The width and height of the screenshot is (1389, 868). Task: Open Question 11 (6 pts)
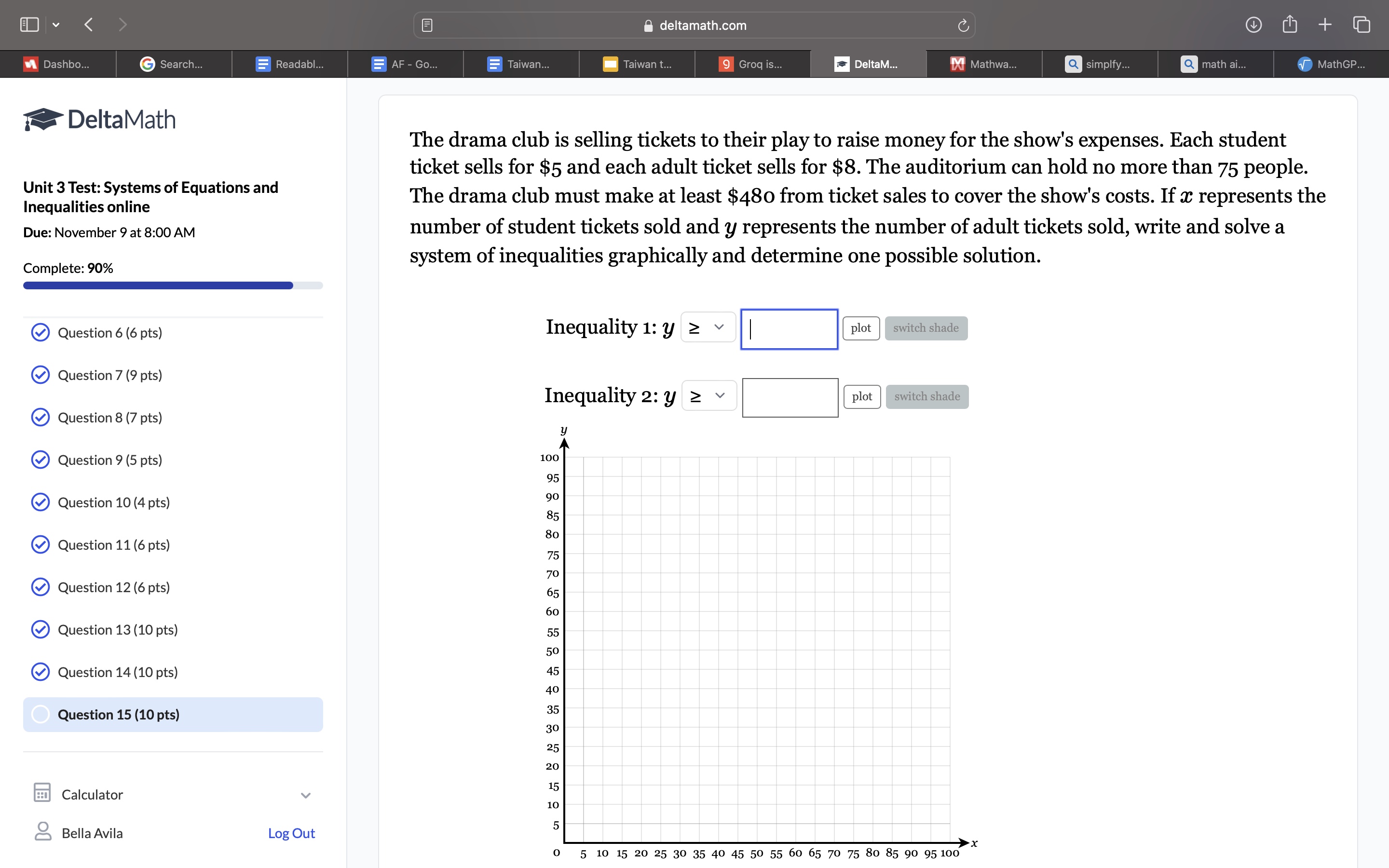pyautogui.click(x=173, y=545)
